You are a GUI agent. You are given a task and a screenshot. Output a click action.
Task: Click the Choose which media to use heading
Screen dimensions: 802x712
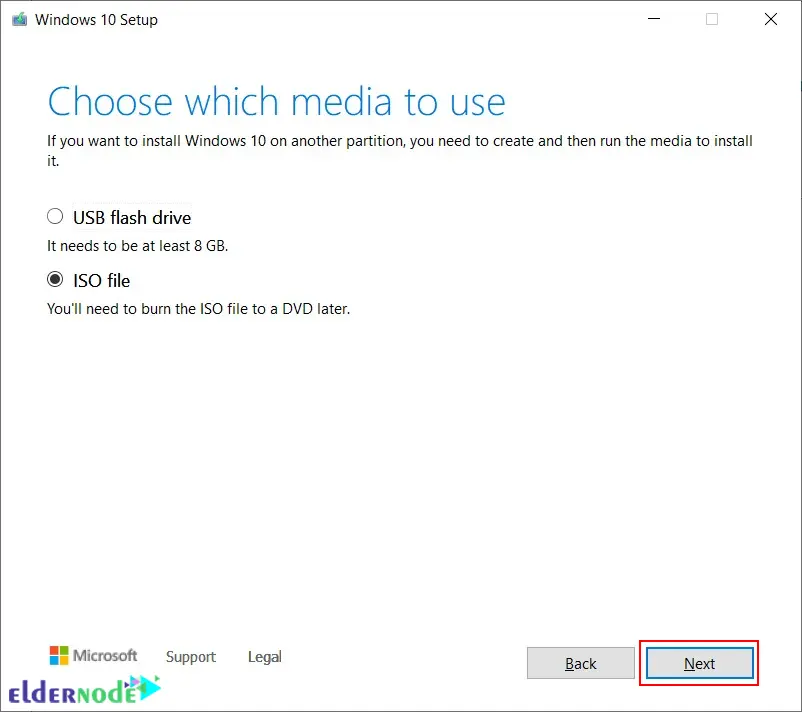tap(276, 100)
